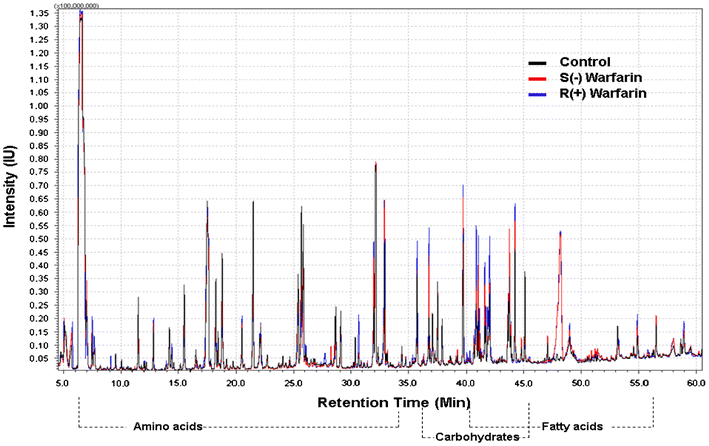Click the x-axis tick label 15.0
Viewport: 709px width, 446px height.
click(x=178, y=383)
